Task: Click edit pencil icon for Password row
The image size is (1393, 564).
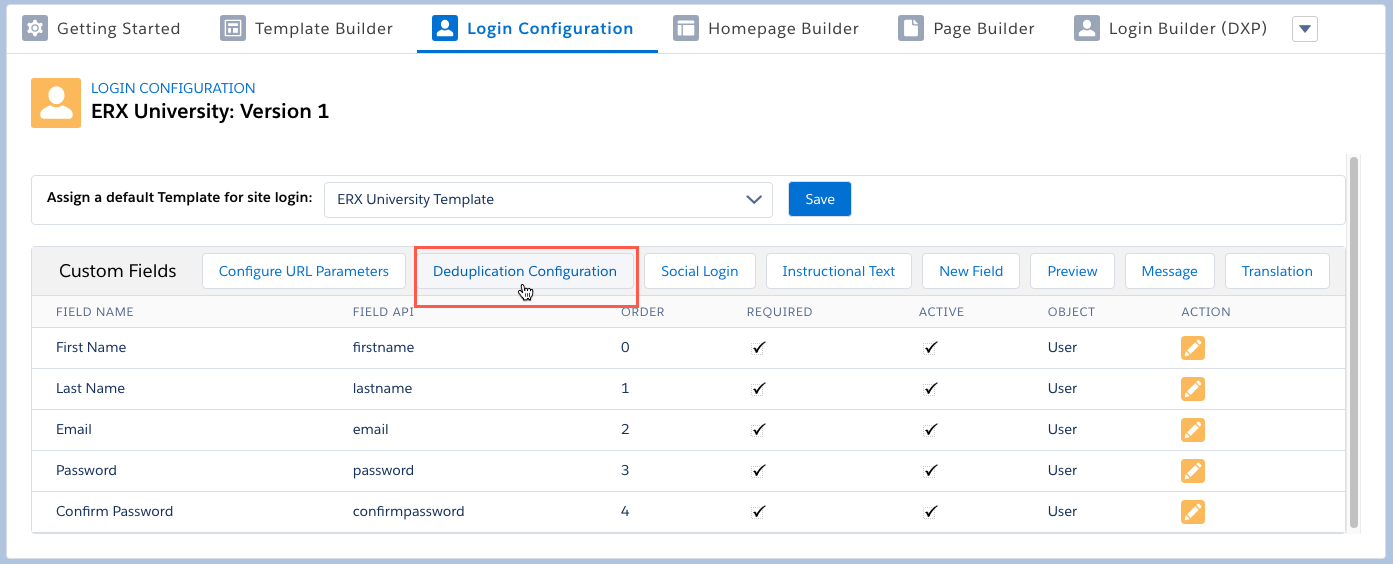Action: point(1192,471)
